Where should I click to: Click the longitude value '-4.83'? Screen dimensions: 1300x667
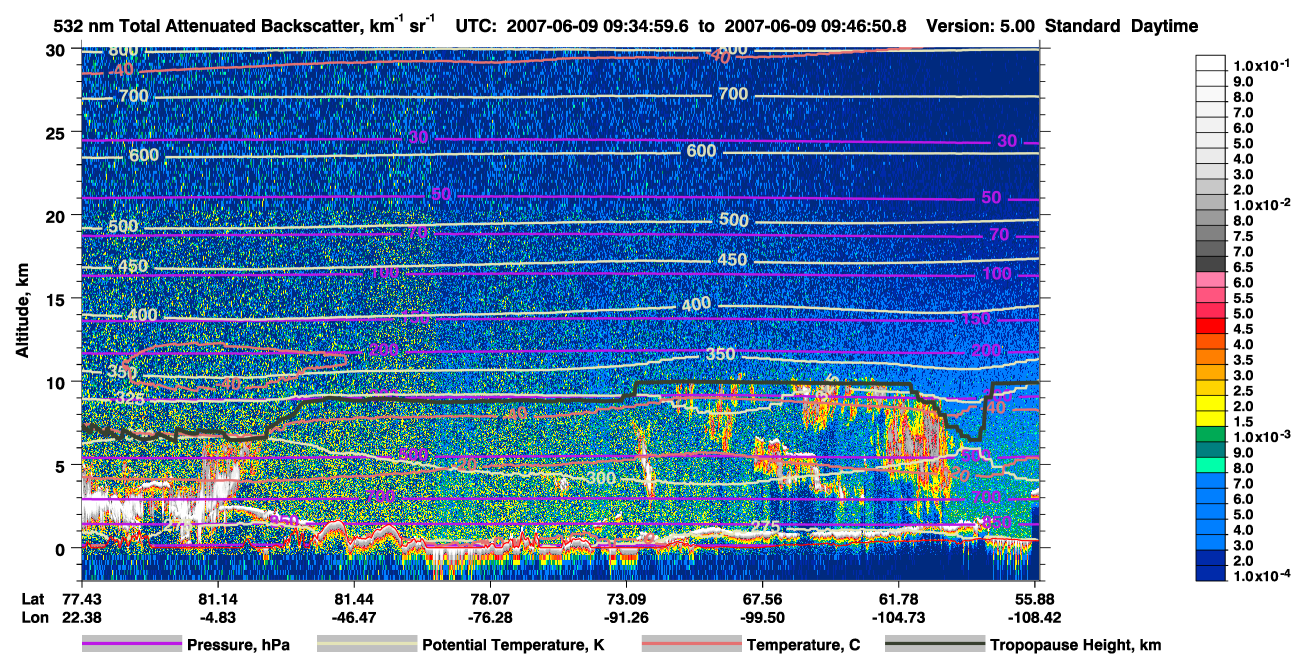click(x=218, y=617)
